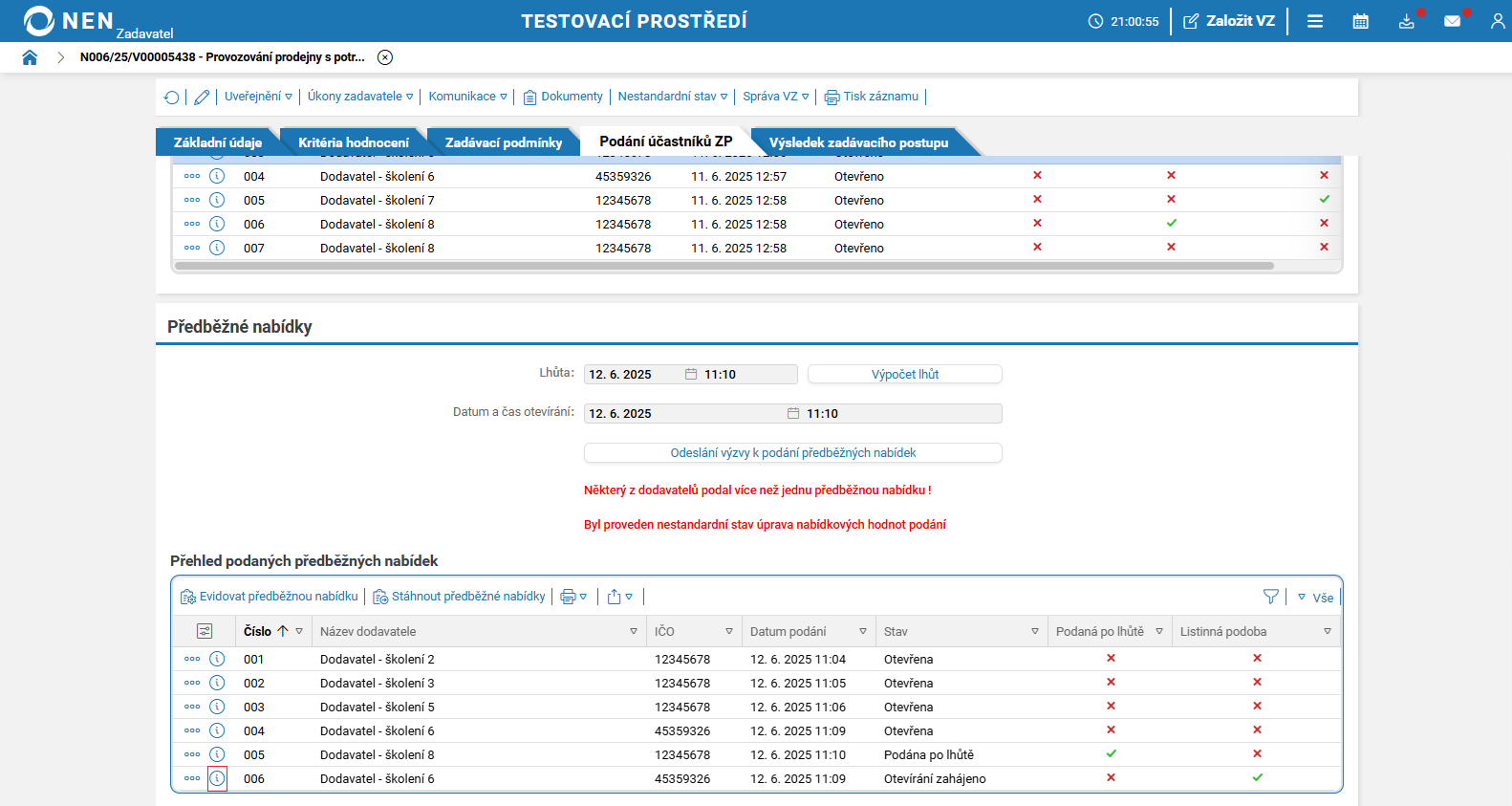Select Podání účastníků ZP tab
The image size is (1512, 806).
click(666, 142)
